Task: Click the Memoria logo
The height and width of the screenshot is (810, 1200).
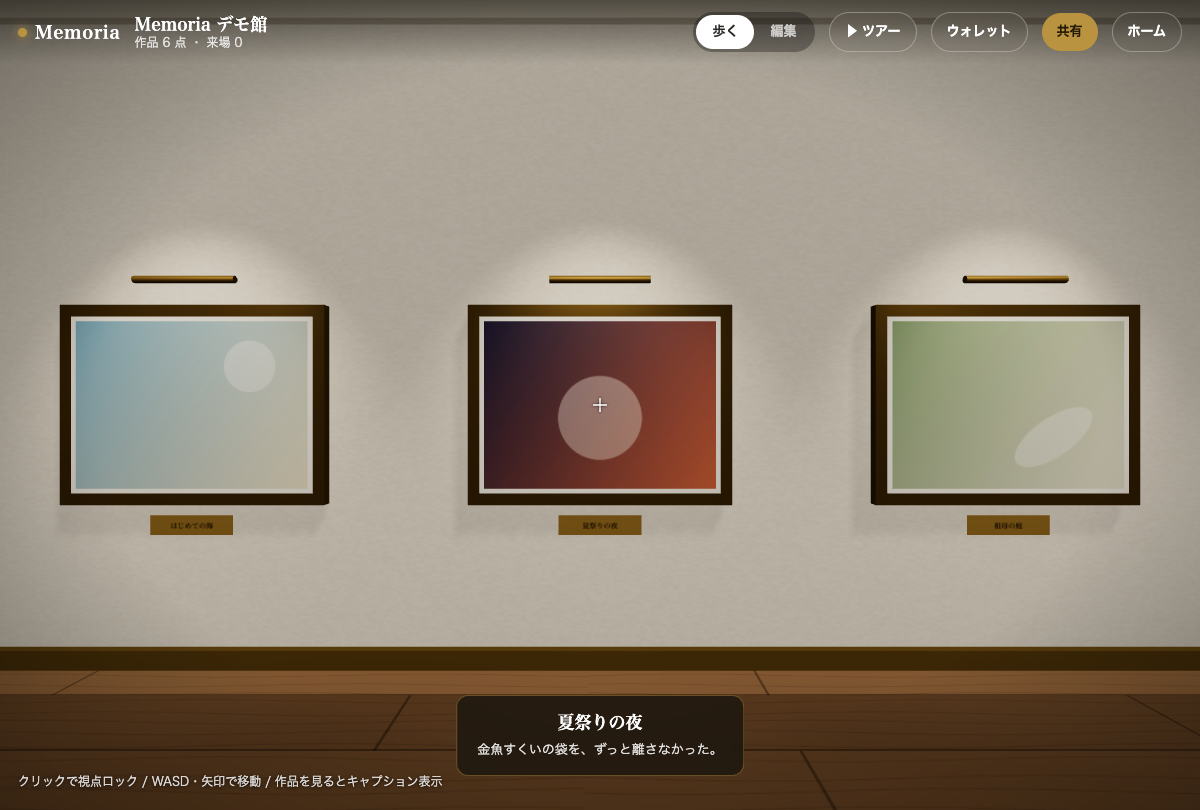Action: tap(77, 32)
